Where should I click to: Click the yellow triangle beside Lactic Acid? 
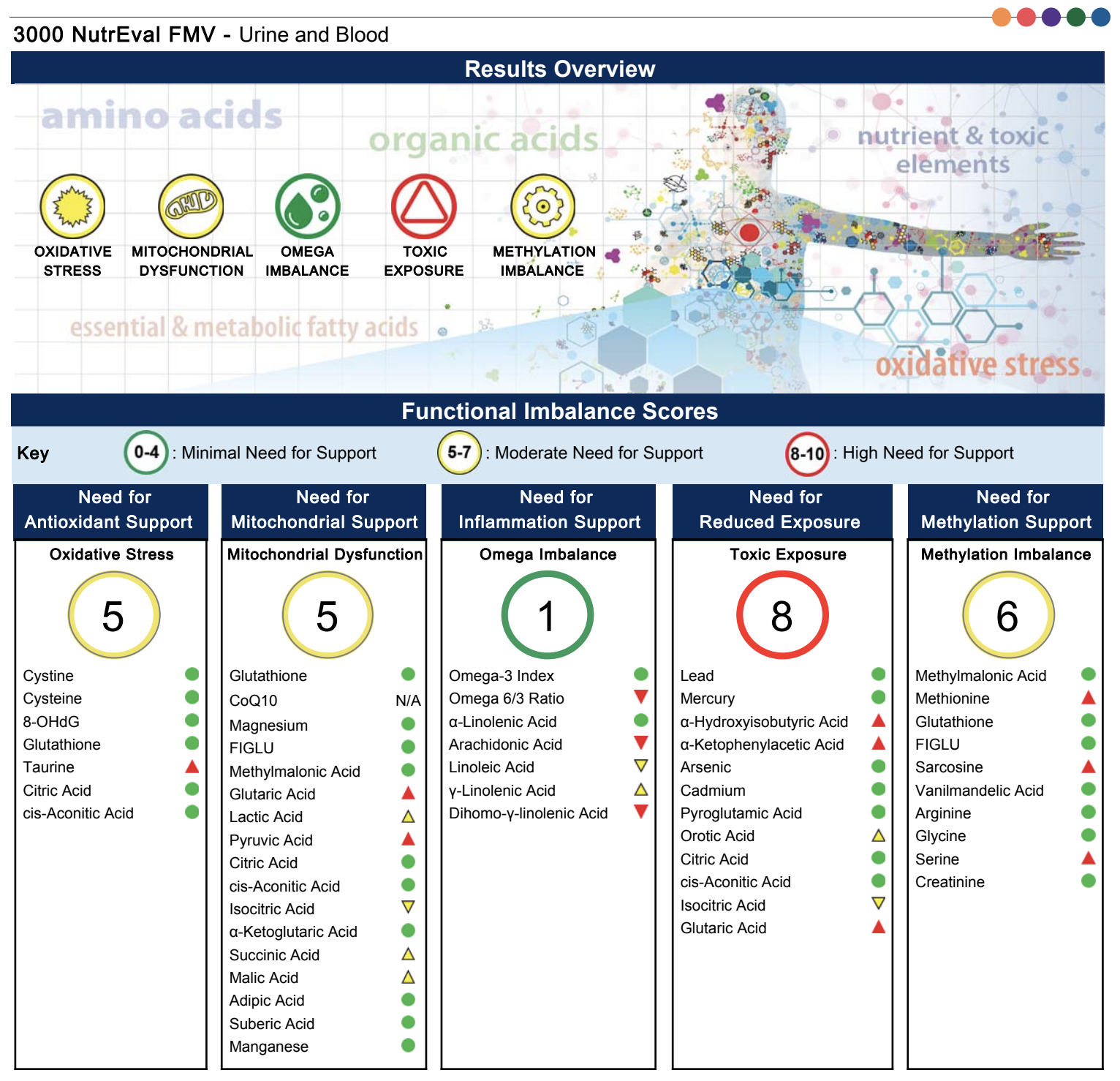(x=409, y=816)
